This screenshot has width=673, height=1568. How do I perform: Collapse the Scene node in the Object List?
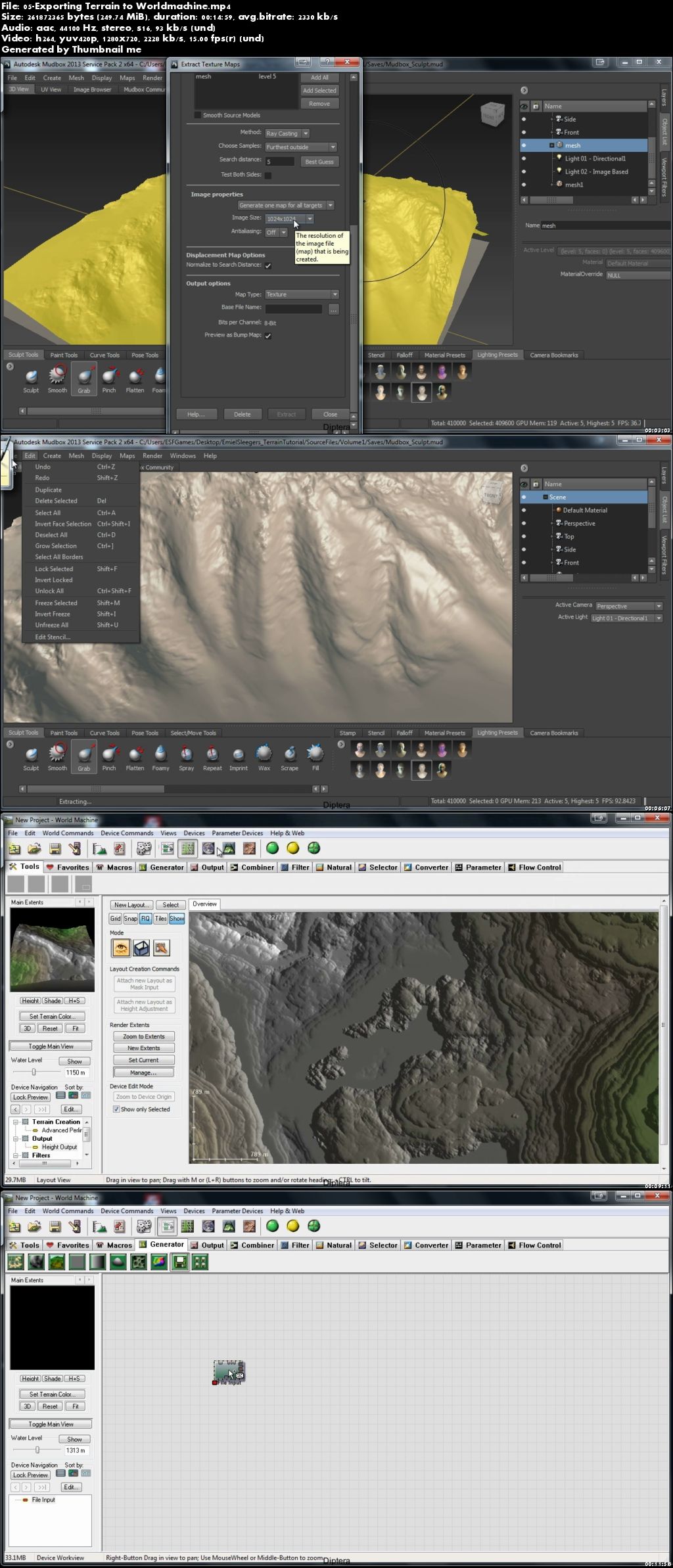[545, 497]
